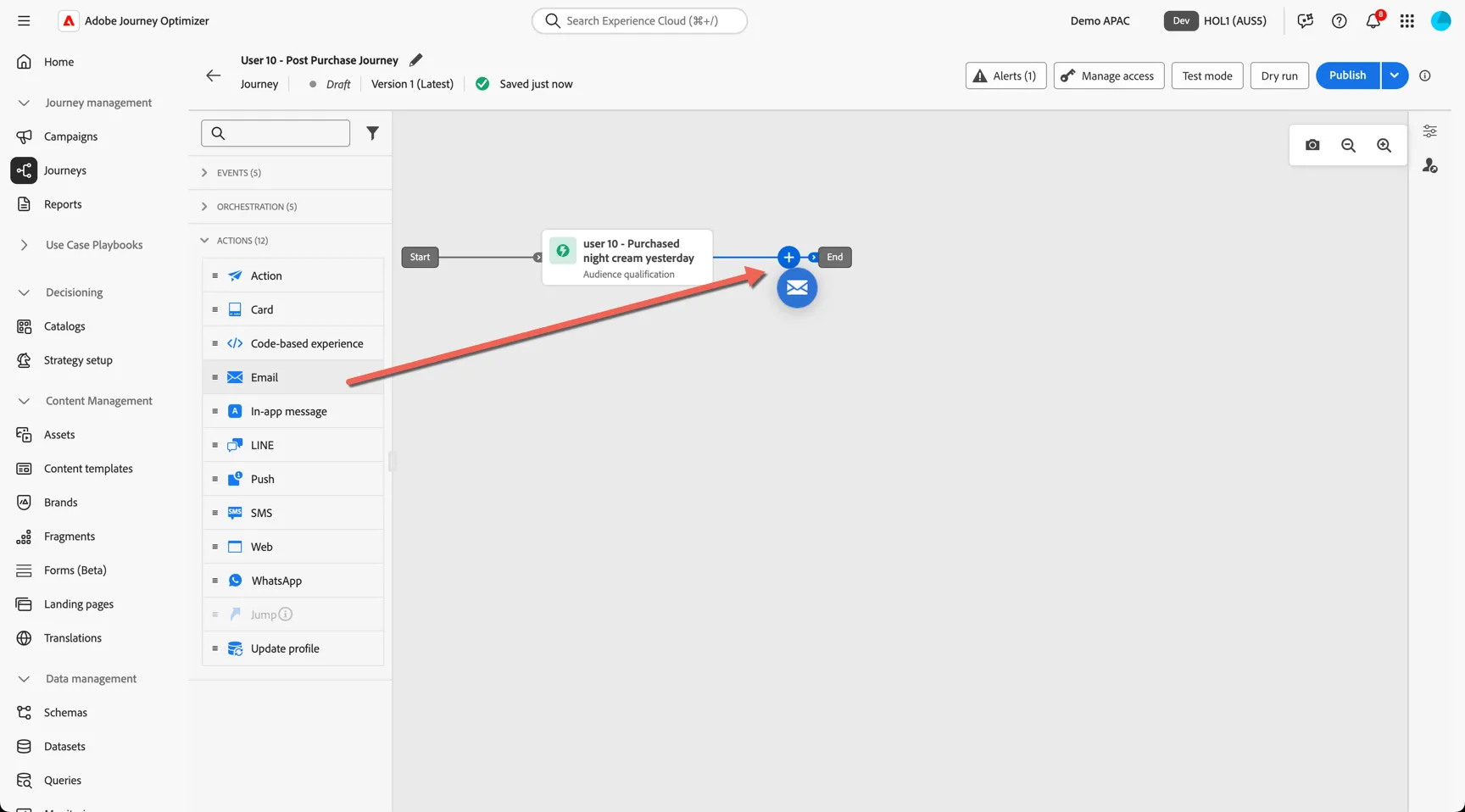The width and height of the screenshot is (1465, 812).
Task: Open the help question mark icon
Action: coord(1340,20)
